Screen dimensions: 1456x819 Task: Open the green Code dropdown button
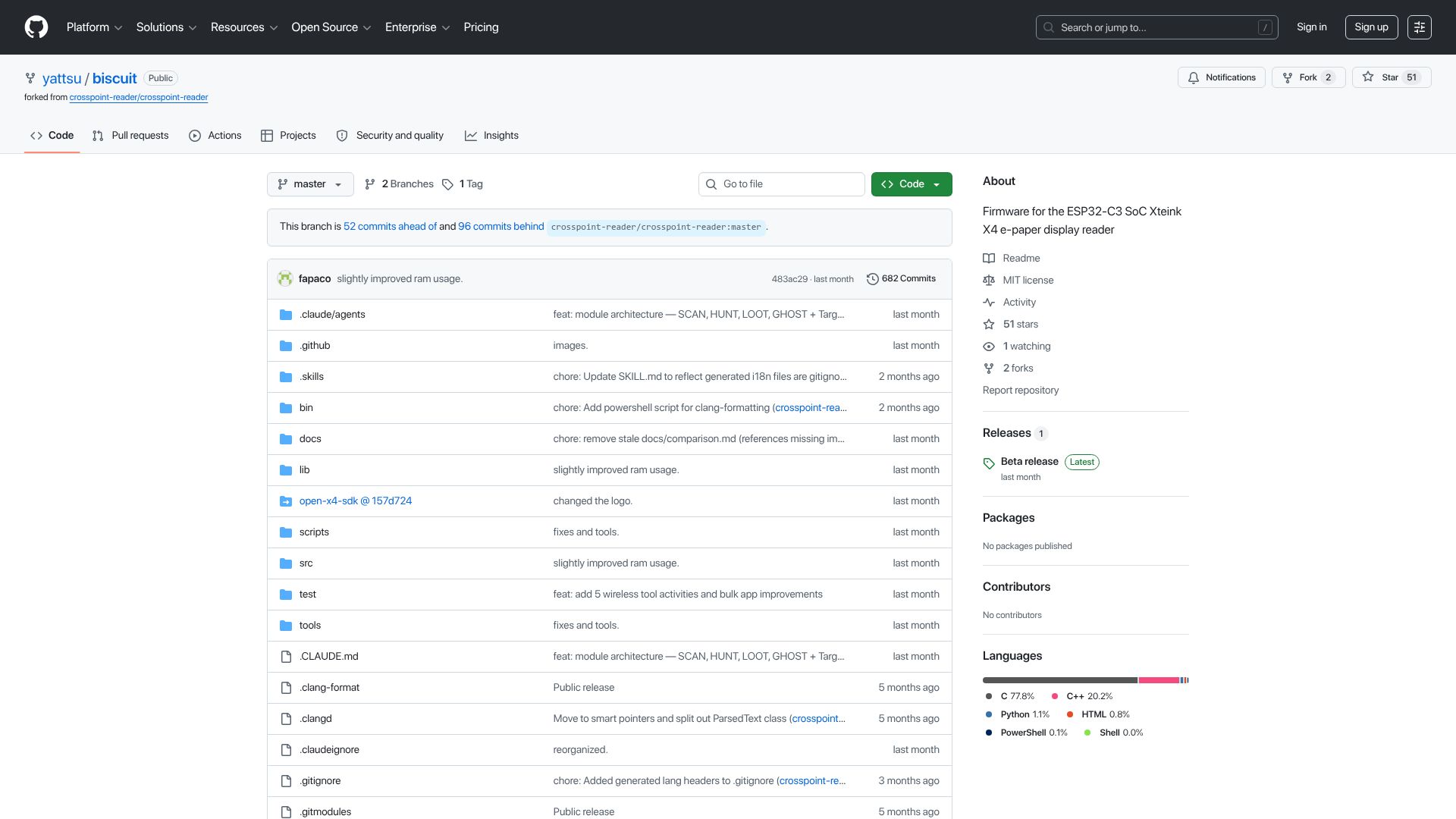pos(912,184)
